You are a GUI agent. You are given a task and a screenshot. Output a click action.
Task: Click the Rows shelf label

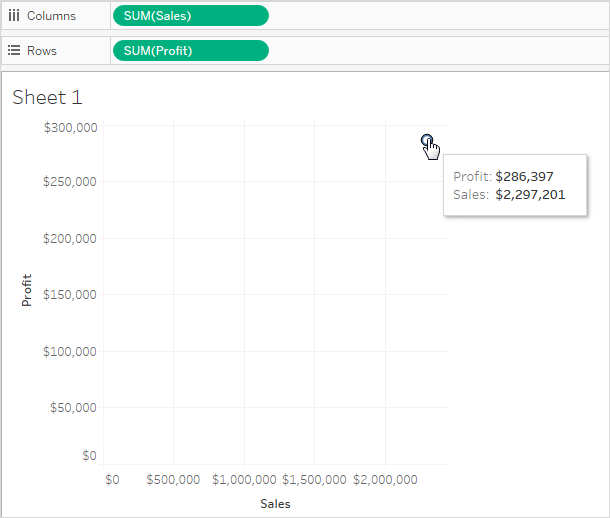42,51
